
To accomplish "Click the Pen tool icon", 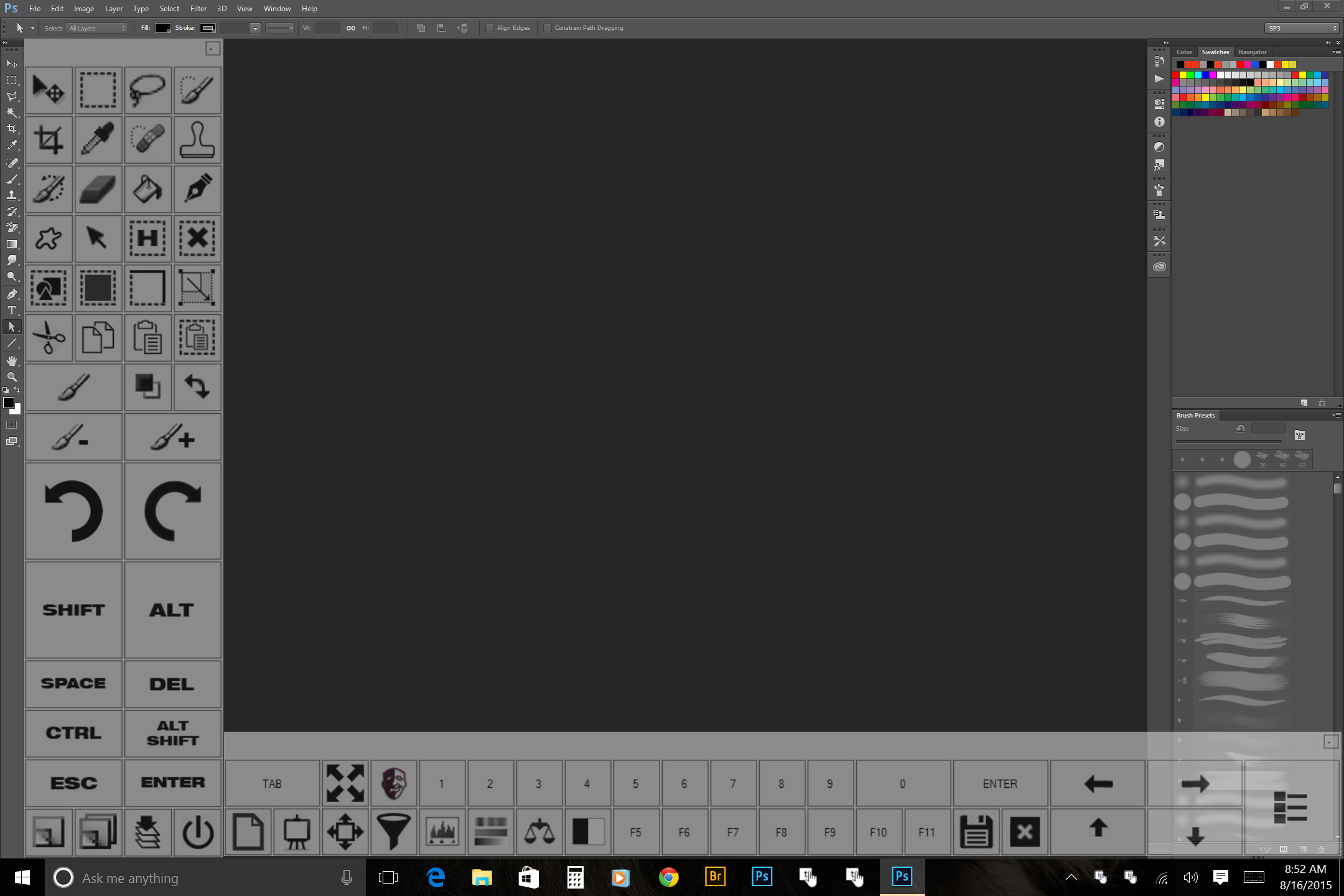I will tap(196, 188).
